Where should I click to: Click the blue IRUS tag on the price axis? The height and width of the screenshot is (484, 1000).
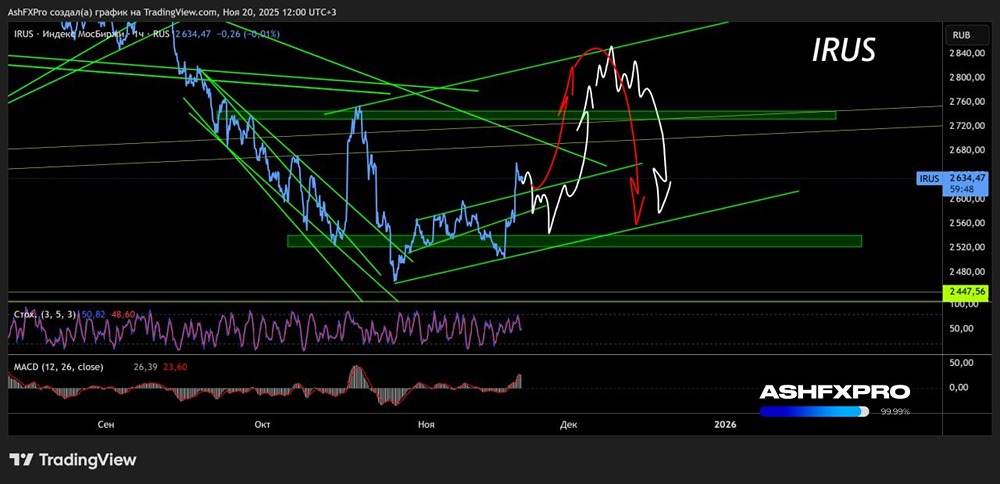coord(930,179)
